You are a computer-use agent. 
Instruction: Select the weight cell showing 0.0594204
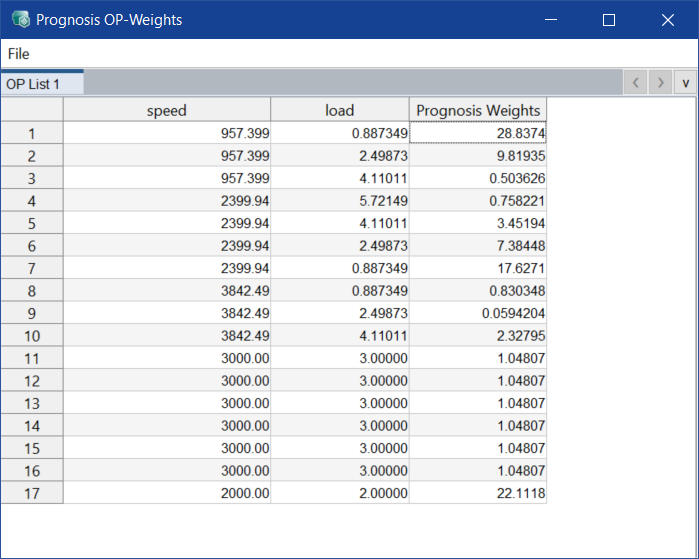click(x=478, y=313)
